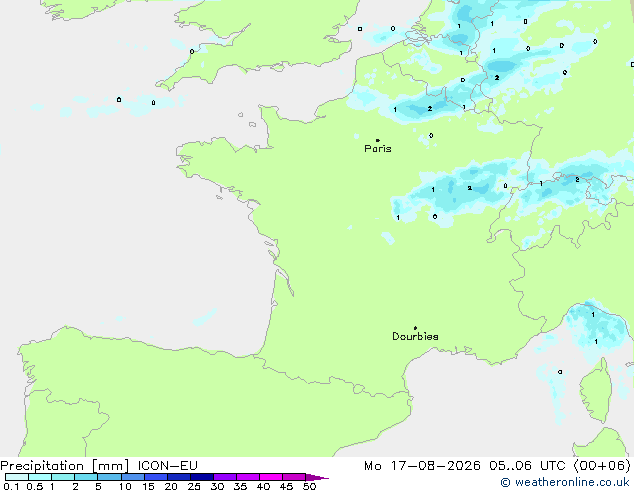Image resolution: width=634 pixels, height=490 pixels.
Task: Select the 'Precipitation [mm]' title text
Action: [65, 466]
